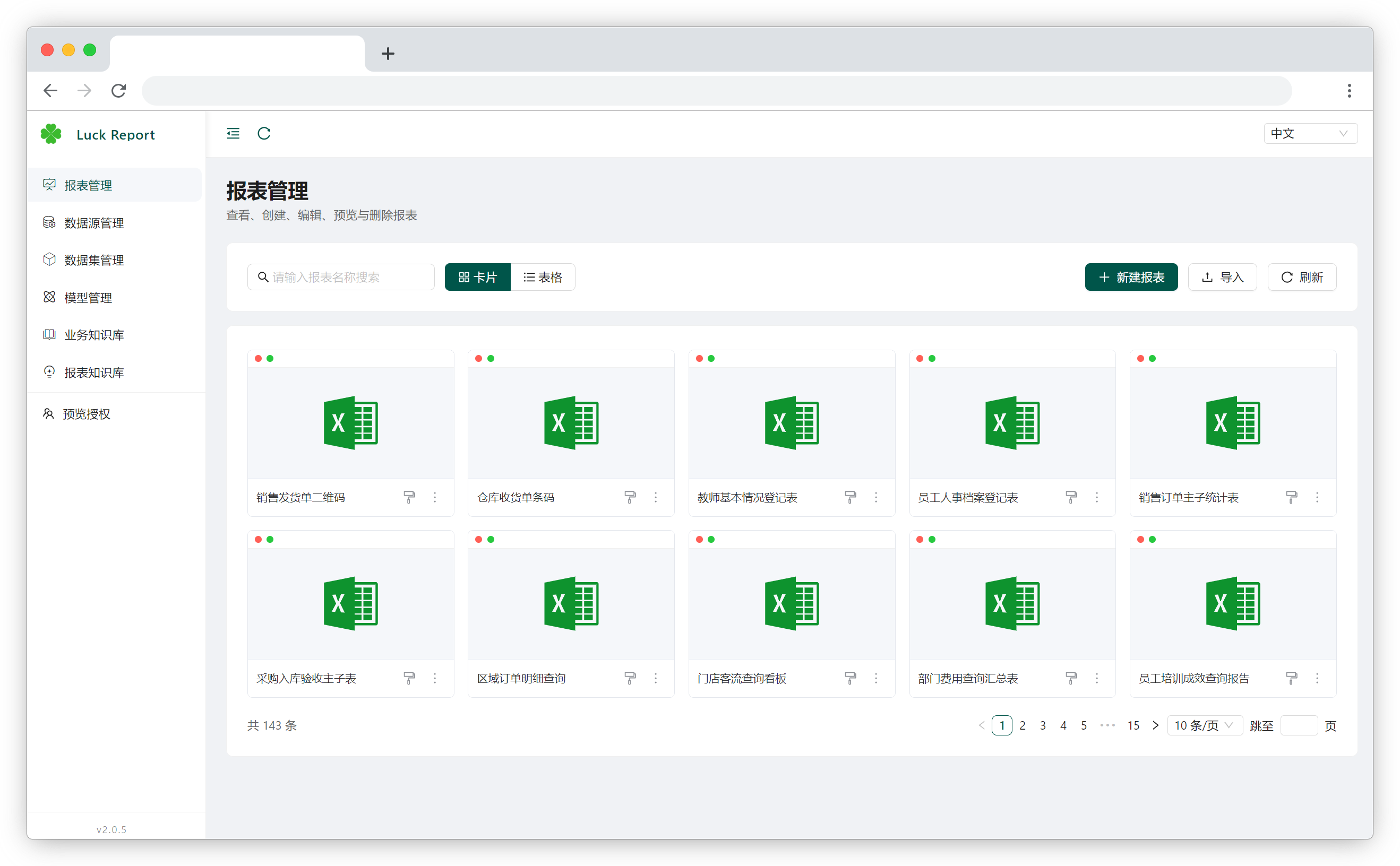Open more menu on 员工人事档案登记表
Screen dimensions: 1400x866
(1097, 497)
